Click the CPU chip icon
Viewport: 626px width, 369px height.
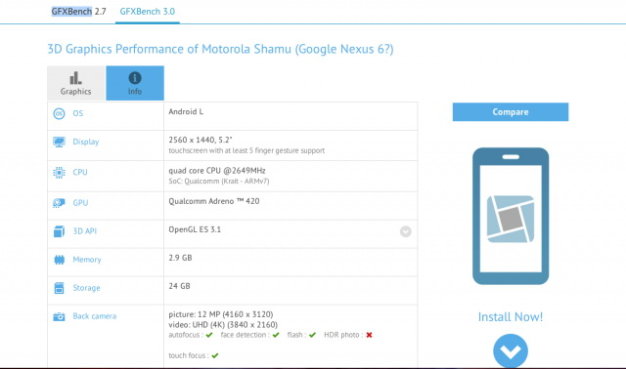coord(59,173)
